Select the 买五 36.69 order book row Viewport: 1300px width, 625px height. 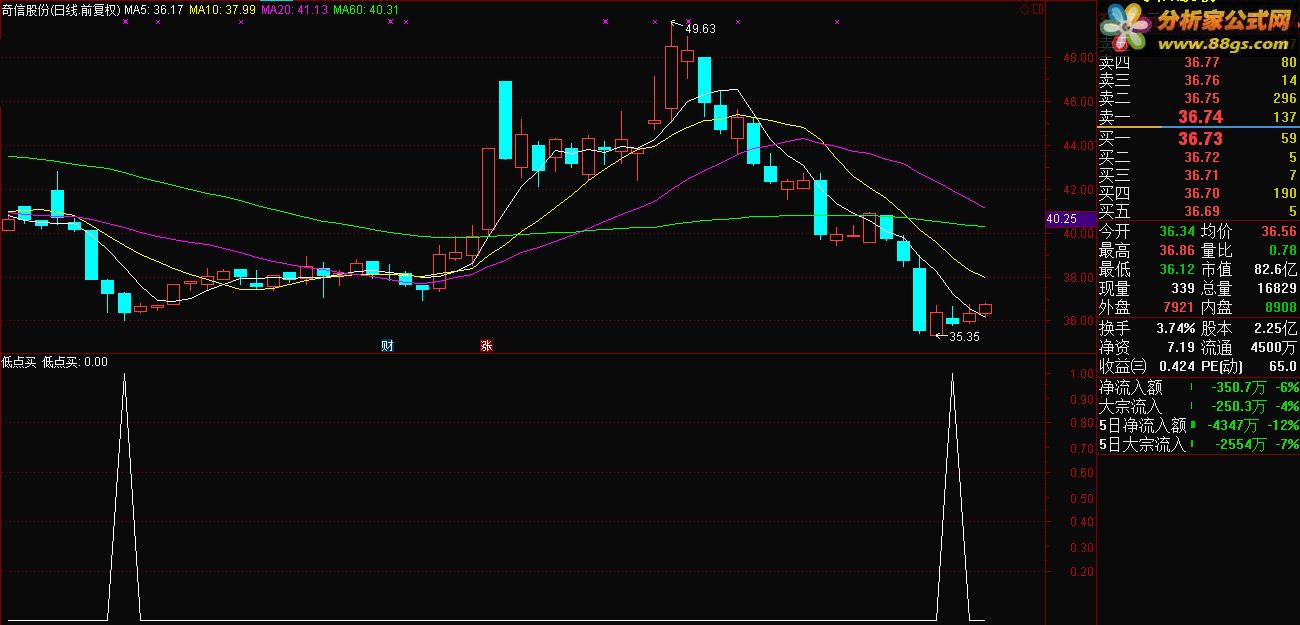1198,211
